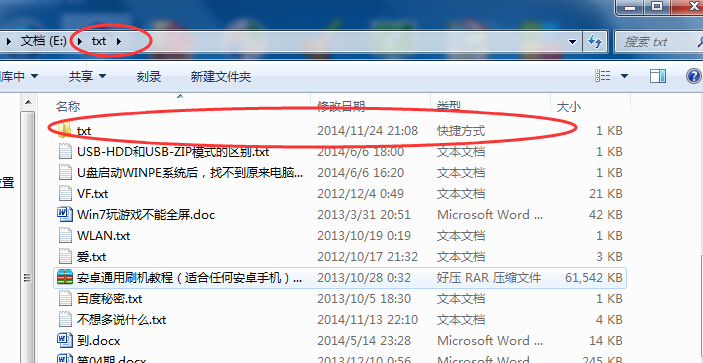This screenshot has width=703, height=363.
Task: Click the 61,542 KB size cell
Action: tap(594, 277)
